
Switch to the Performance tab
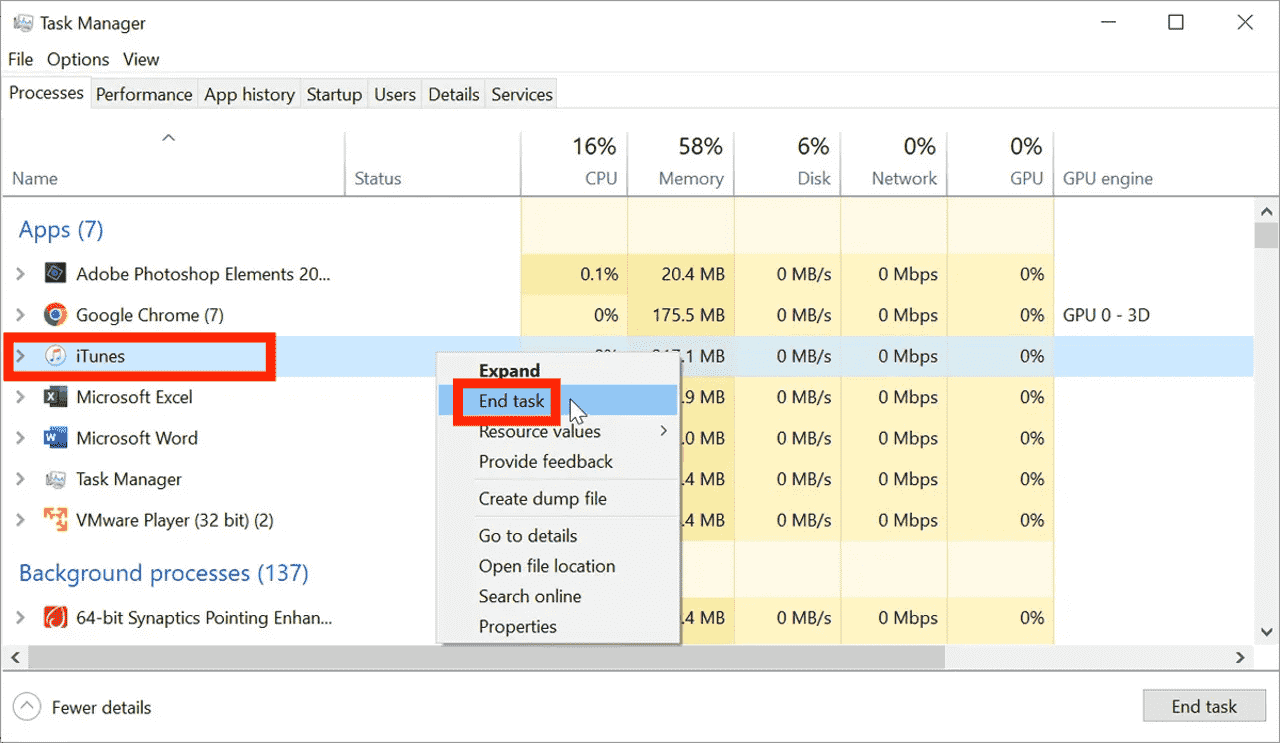pyautogui.click(x=144, y=94)
